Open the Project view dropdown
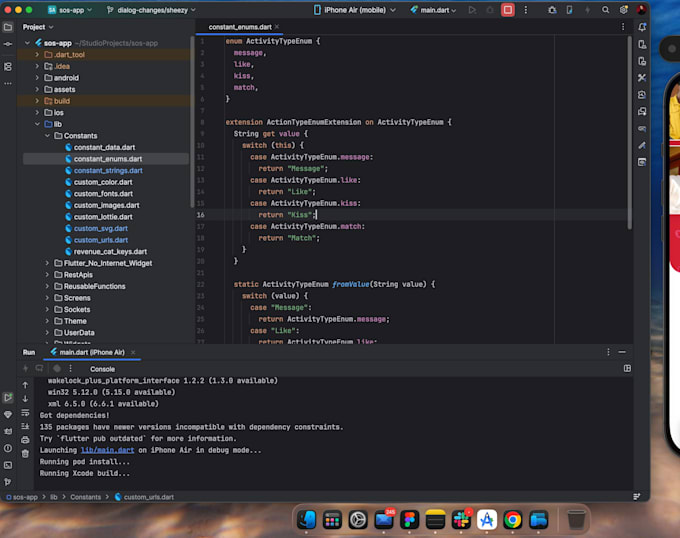This screenshot has width=680, height=538. [38, 27]
